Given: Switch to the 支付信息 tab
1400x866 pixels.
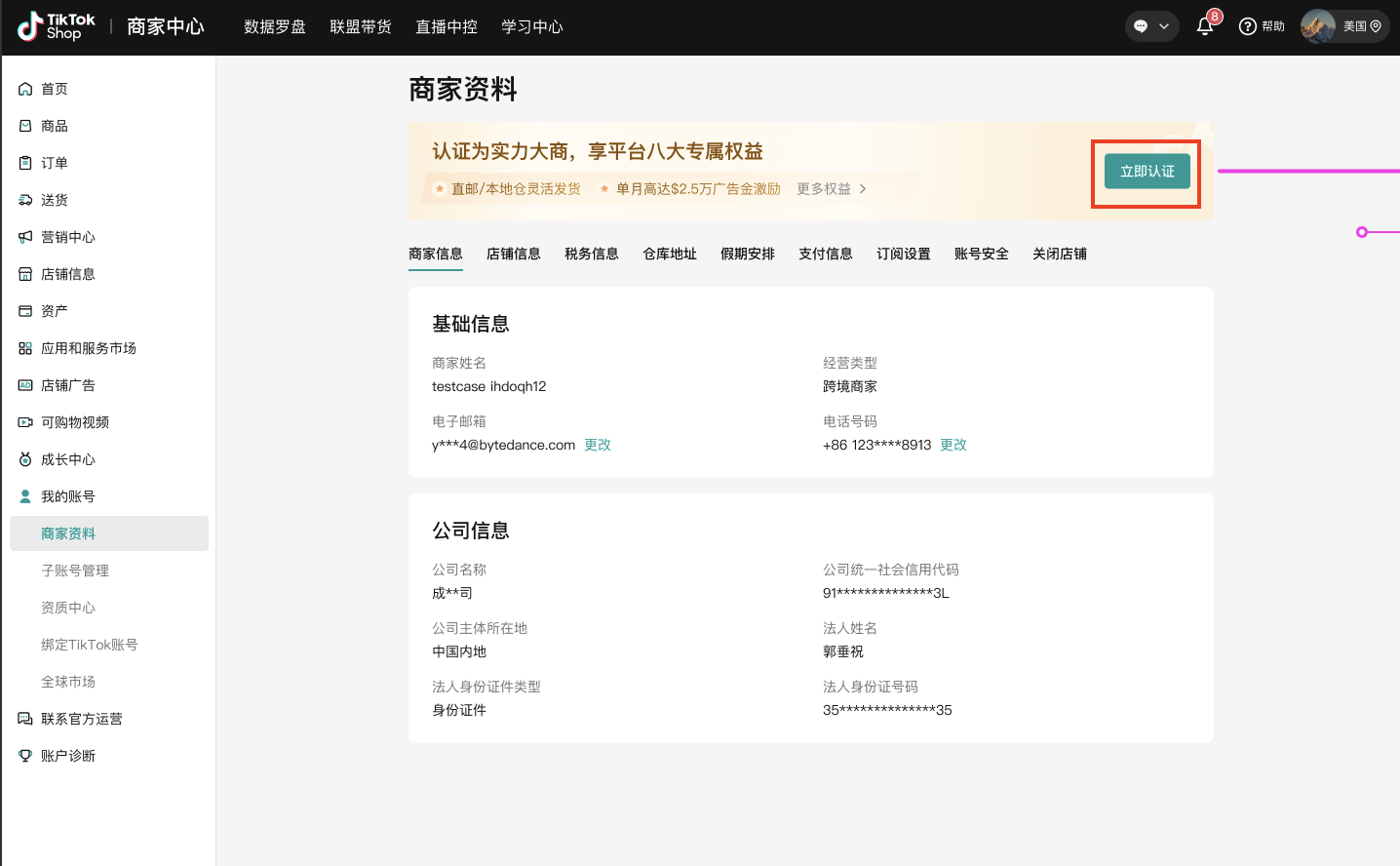Looking at the screenshot, I should pos(826,254).
